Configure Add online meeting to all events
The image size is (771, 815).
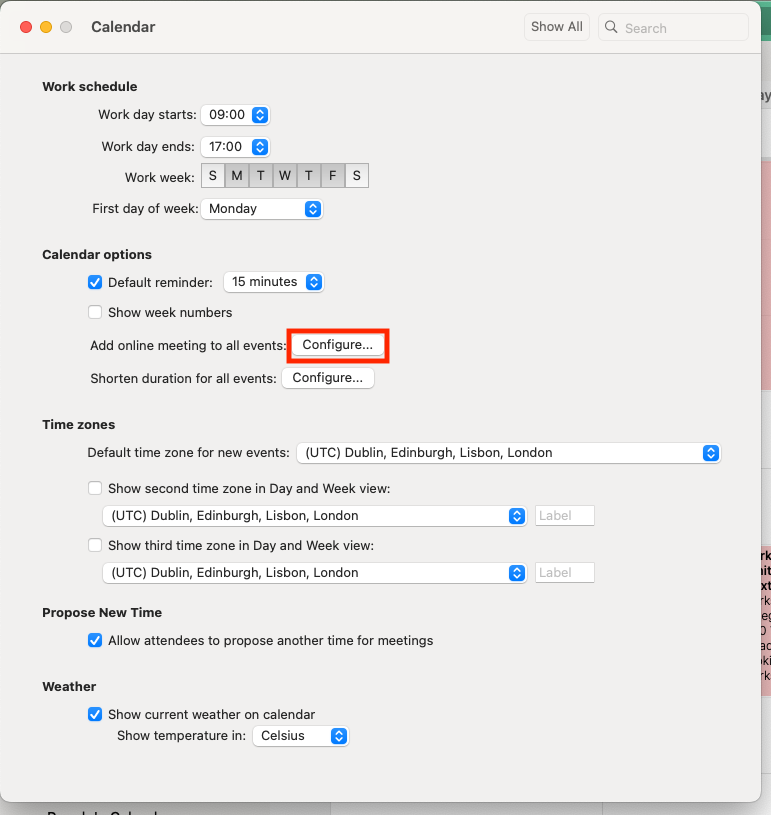(337, 345)
